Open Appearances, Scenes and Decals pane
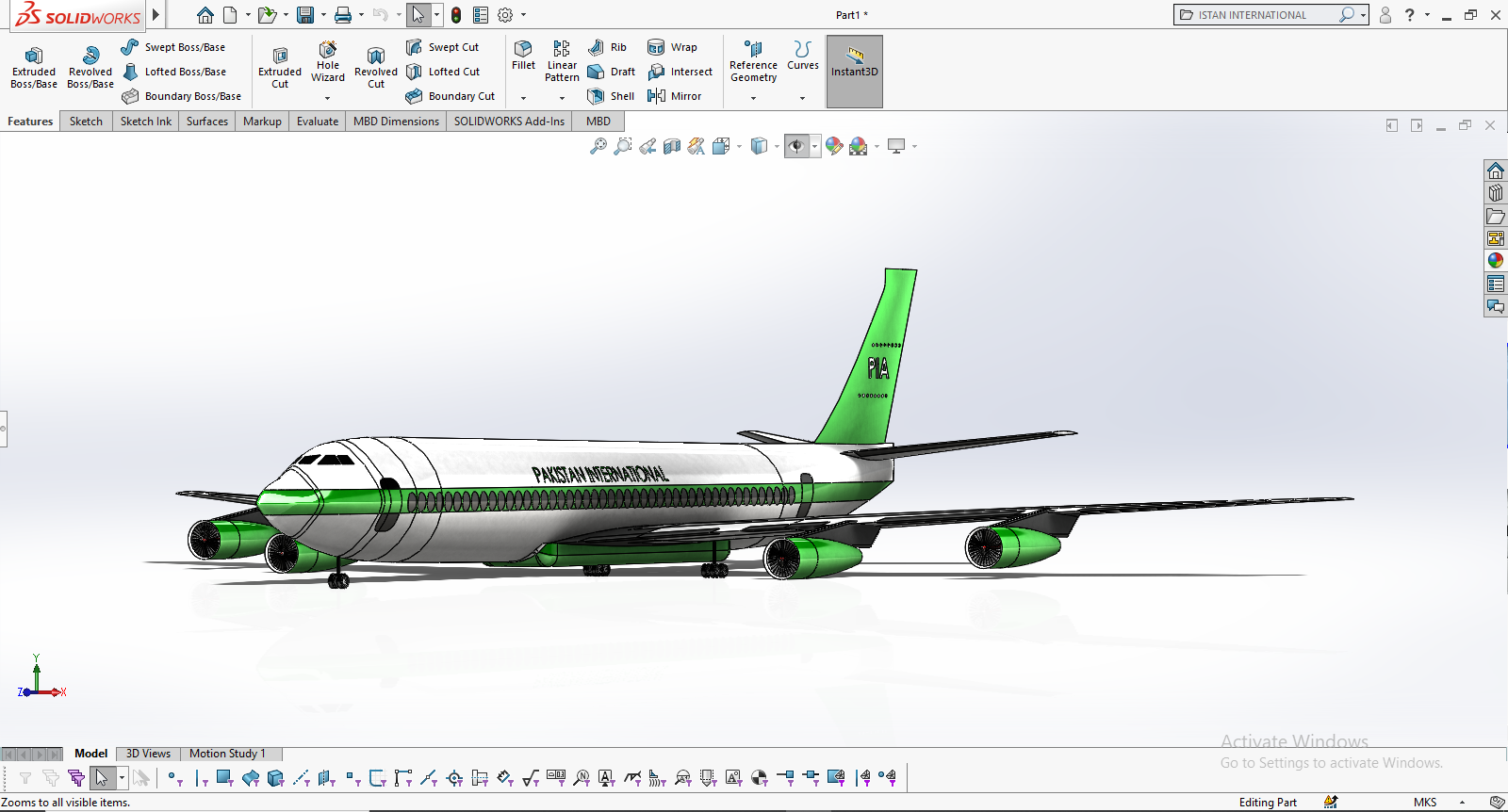 coord(1496,261)
